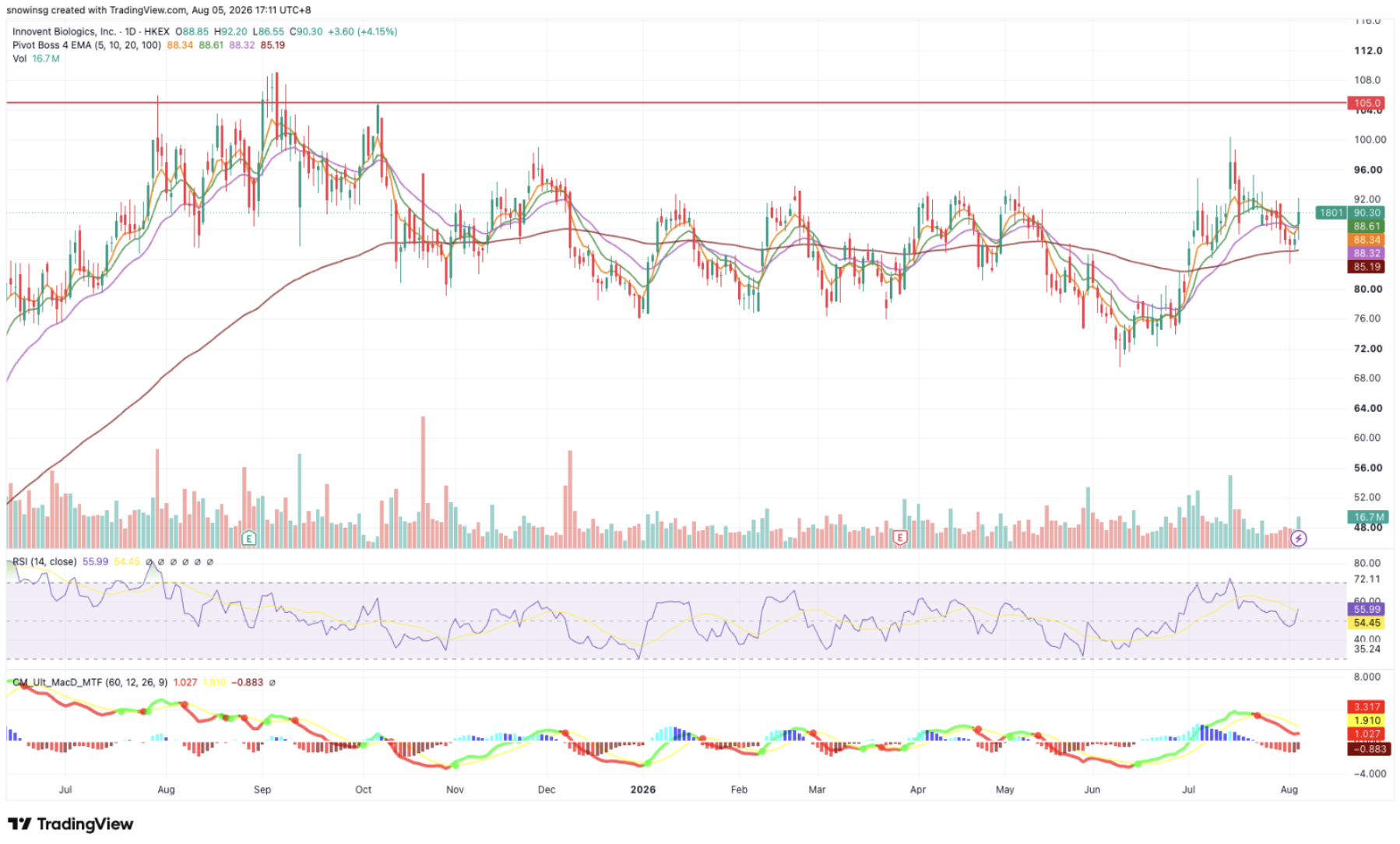Click the Apr label on the time axis
Image resolution: width=1400 pixels, height=844 pixels.
[x=918, y=789]
